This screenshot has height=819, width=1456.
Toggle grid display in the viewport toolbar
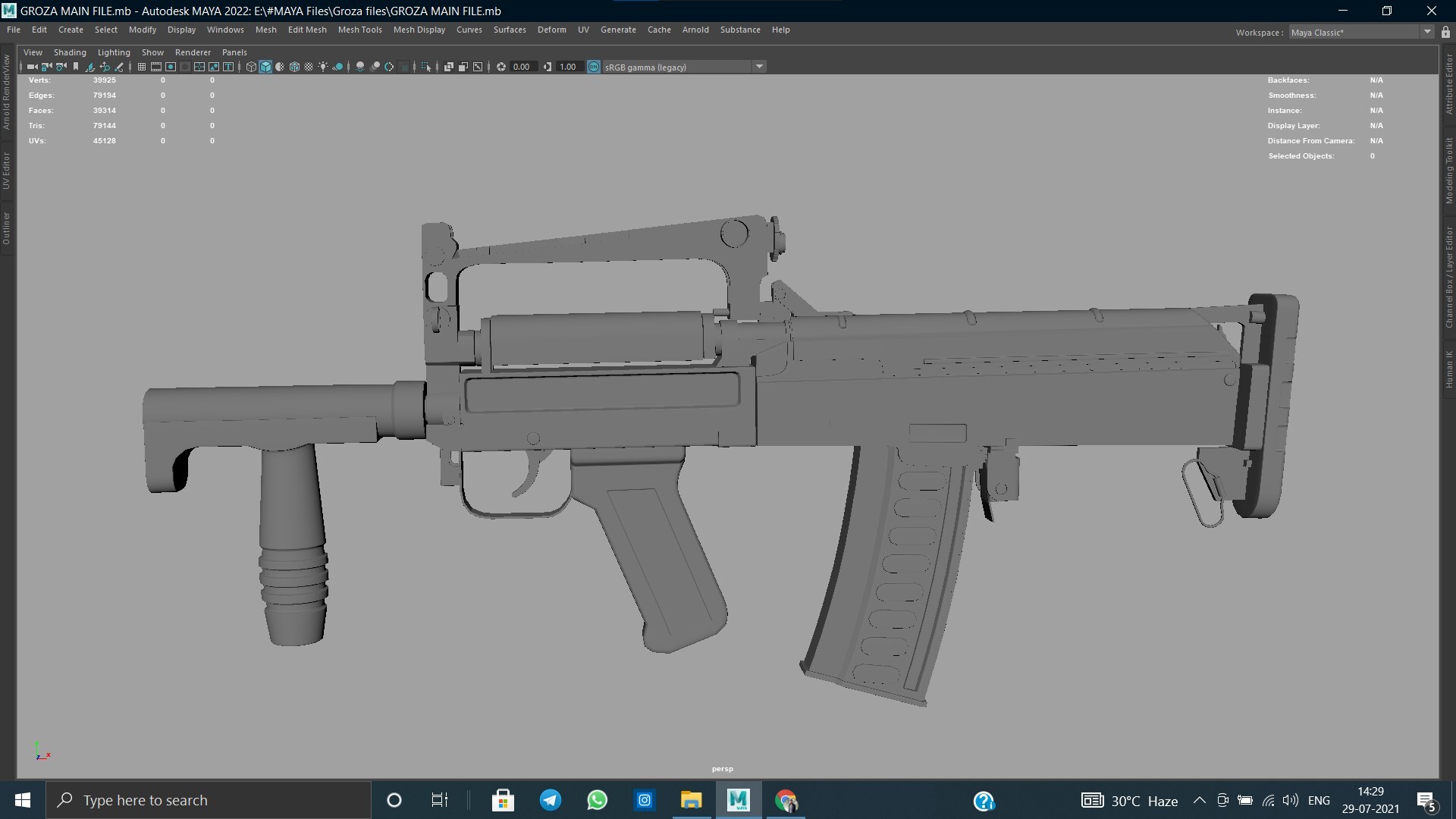point(142,67)
